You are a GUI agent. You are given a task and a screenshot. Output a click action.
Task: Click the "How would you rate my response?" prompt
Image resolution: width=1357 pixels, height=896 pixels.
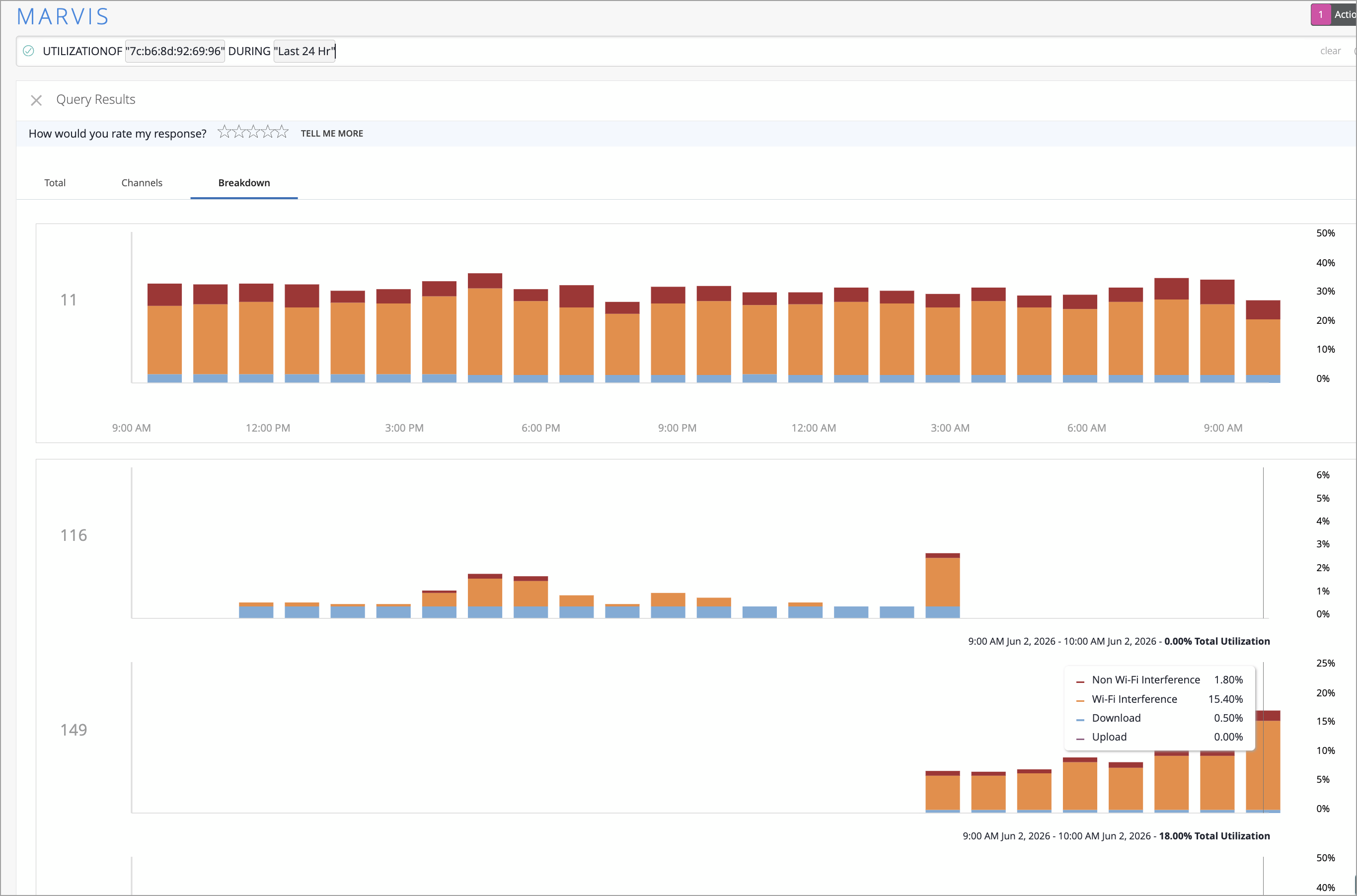pos(118,134)
